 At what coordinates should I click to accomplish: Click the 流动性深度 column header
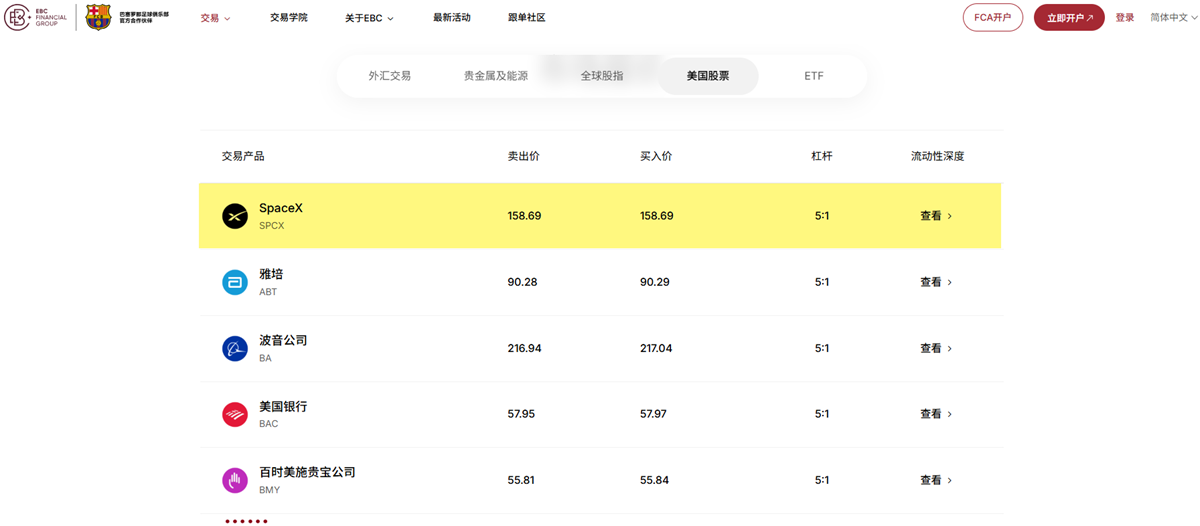point(937,156)
